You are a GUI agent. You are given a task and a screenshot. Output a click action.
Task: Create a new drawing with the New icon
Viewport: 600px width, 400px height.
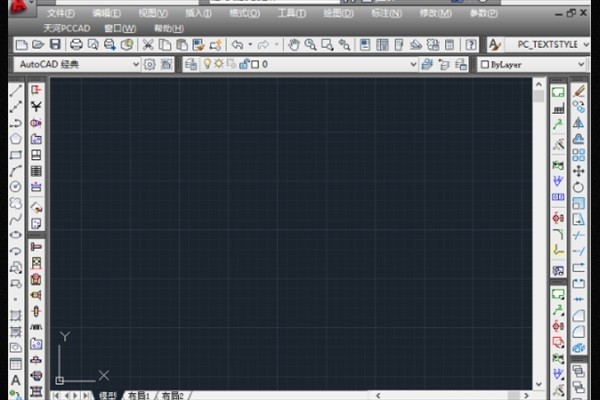click(x=21, y=45)
